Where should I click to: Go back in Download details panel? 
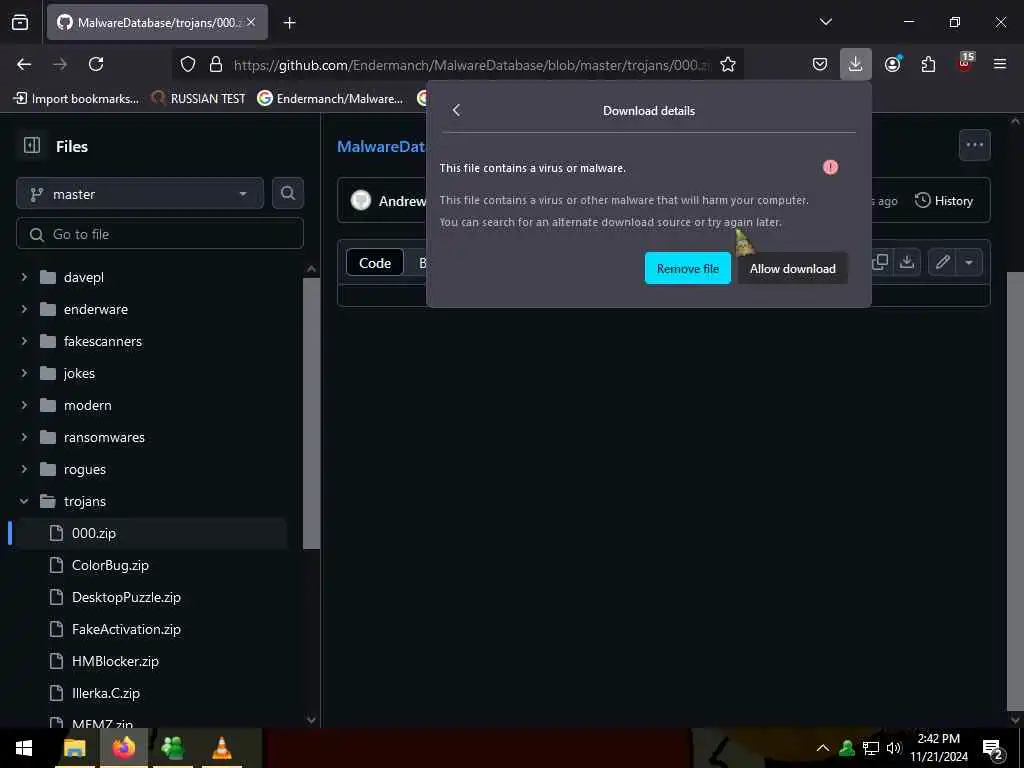click(456, 110)
